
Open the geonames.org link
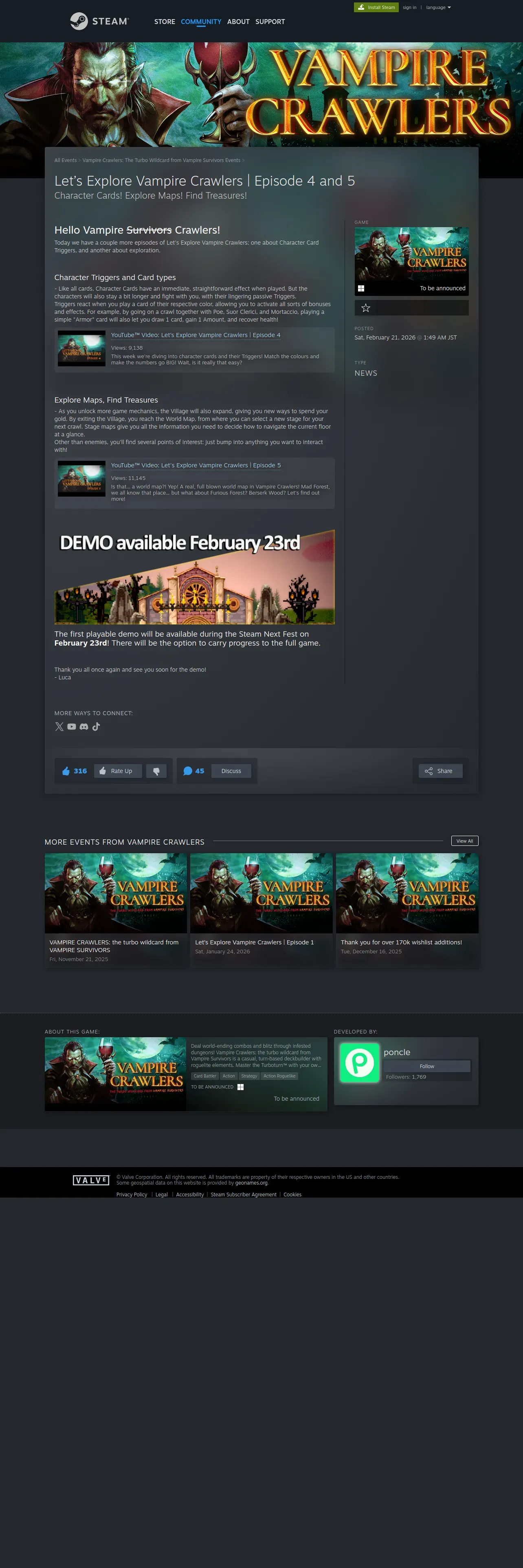(251, 1183)
